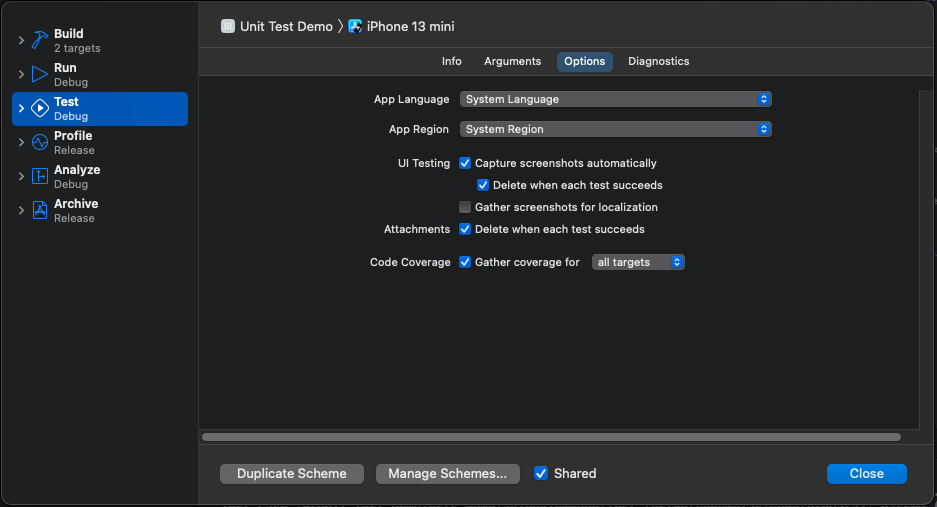Click the Attachments label
The image size is (937, 507).
[417, 229]
